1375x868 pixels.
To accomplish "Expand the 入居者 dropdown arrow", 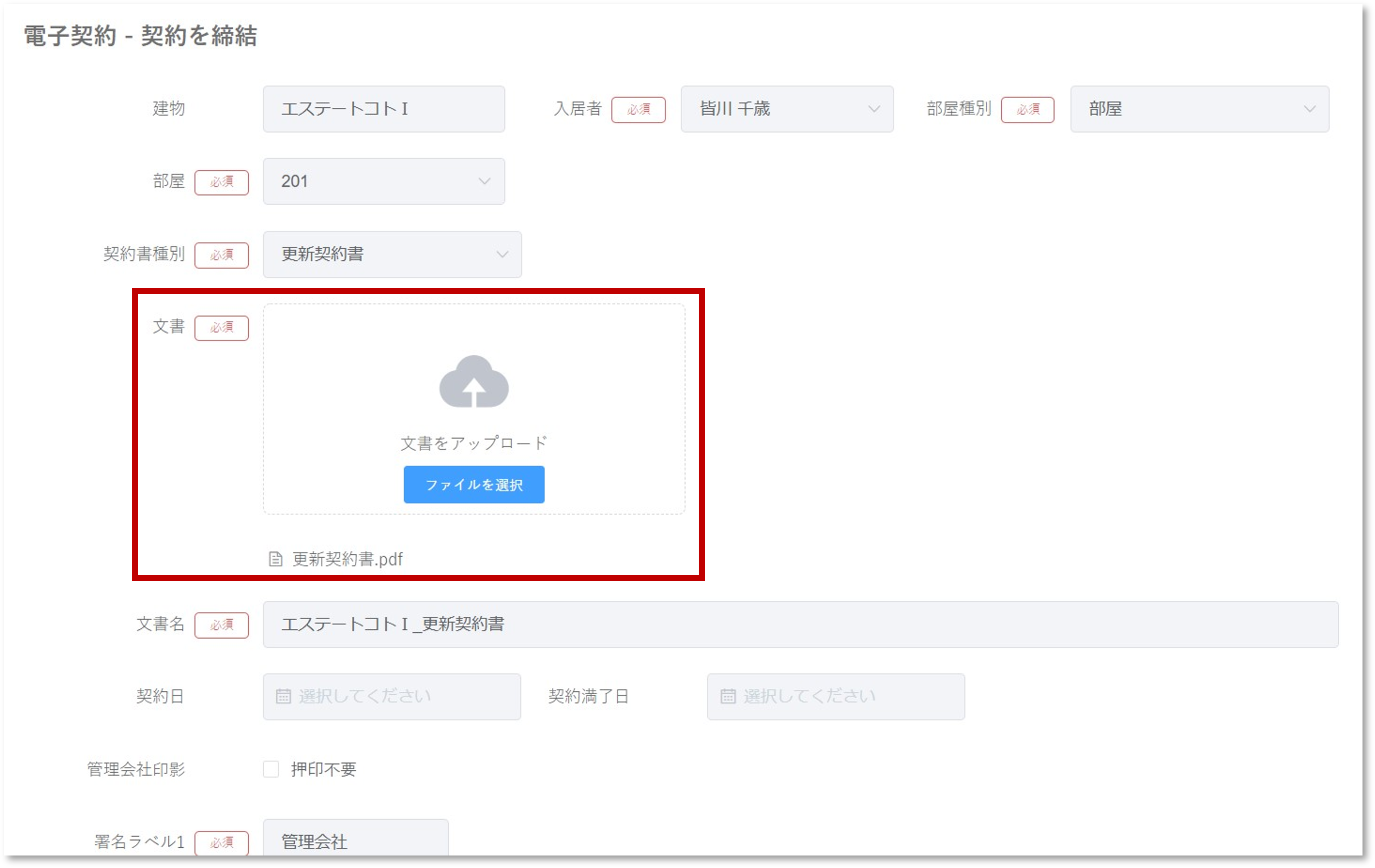I will point(873,109).
